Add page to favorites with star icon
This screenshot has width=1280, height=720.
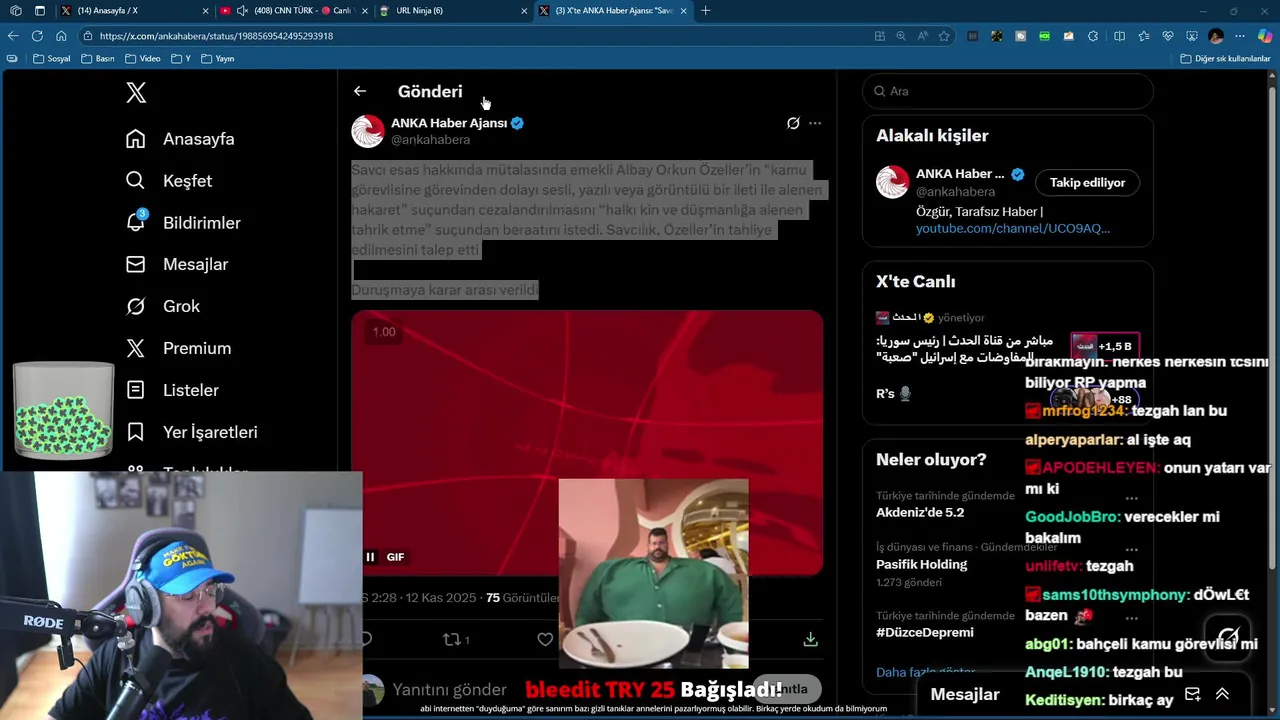pos(944,36)
